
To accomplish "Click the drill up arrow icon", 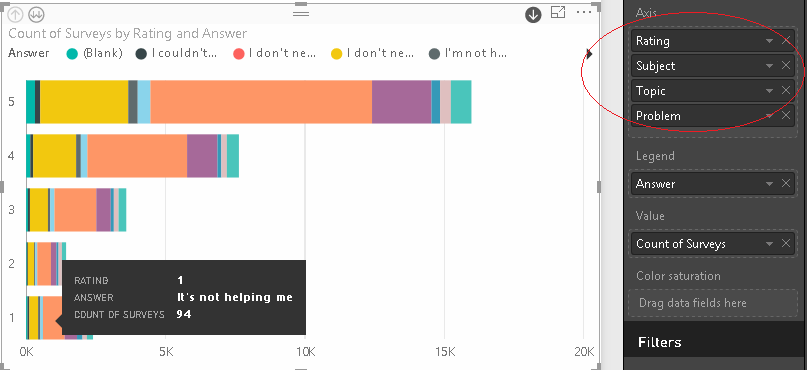I will pos(16,14).
